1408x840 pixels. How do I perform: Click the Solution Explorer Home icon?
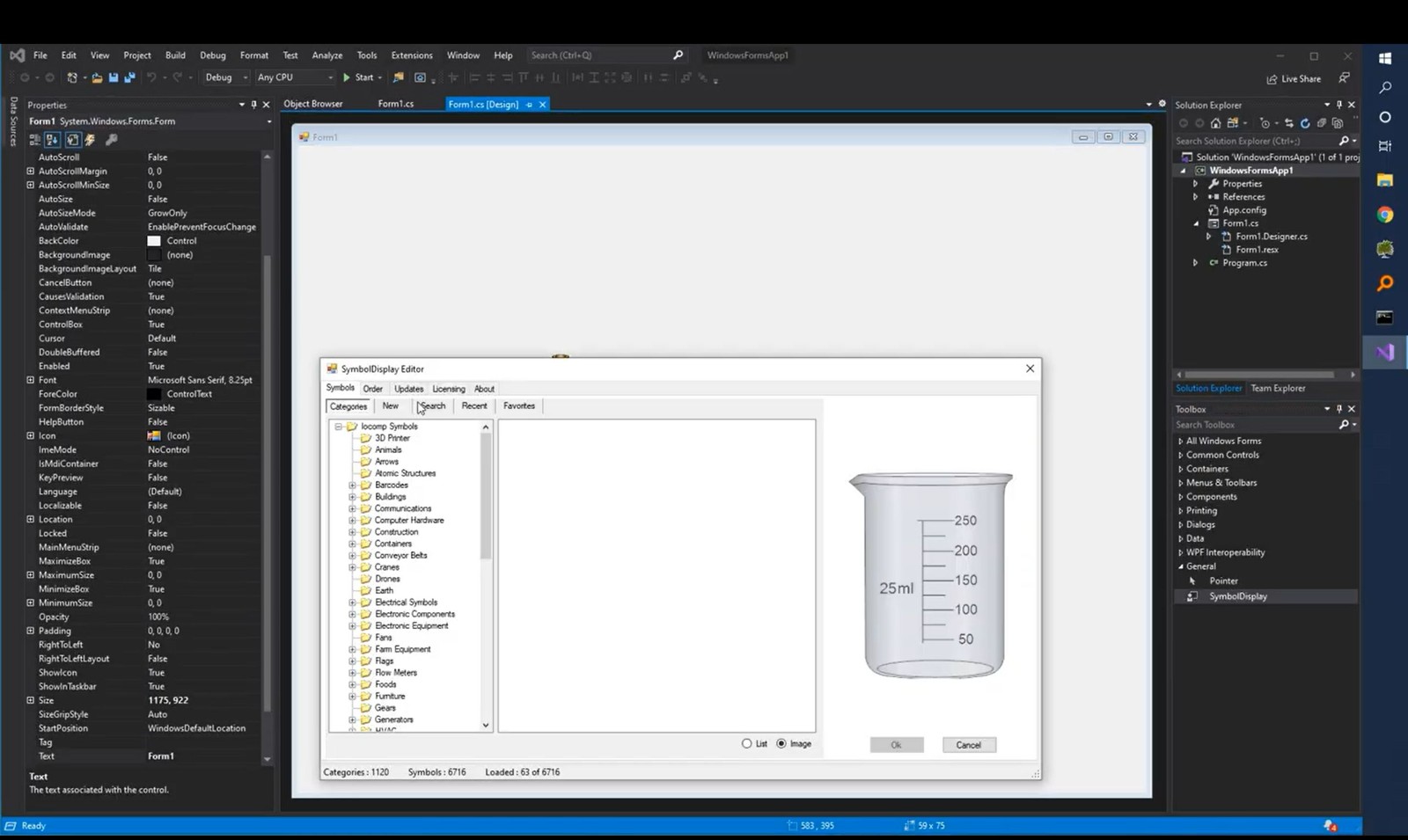click(x=1215, y=123)
